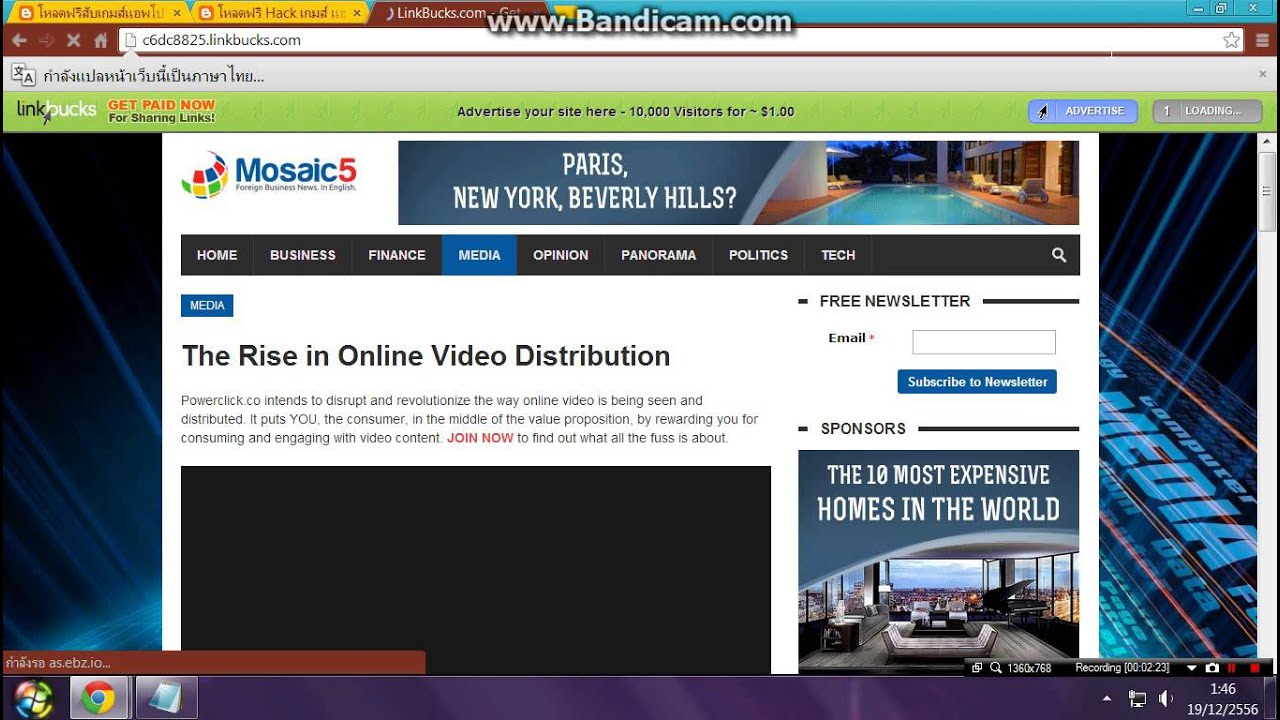Open the Chrome hamburger menu
This screenshot has width=1280, height=720.
[1261, 40]
